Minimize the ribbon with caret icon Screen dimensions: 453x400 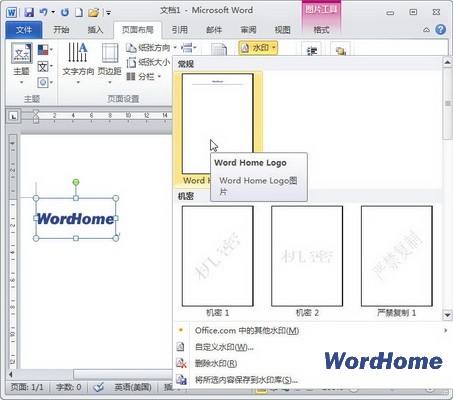pyautogui.click(x=426, y=30)
